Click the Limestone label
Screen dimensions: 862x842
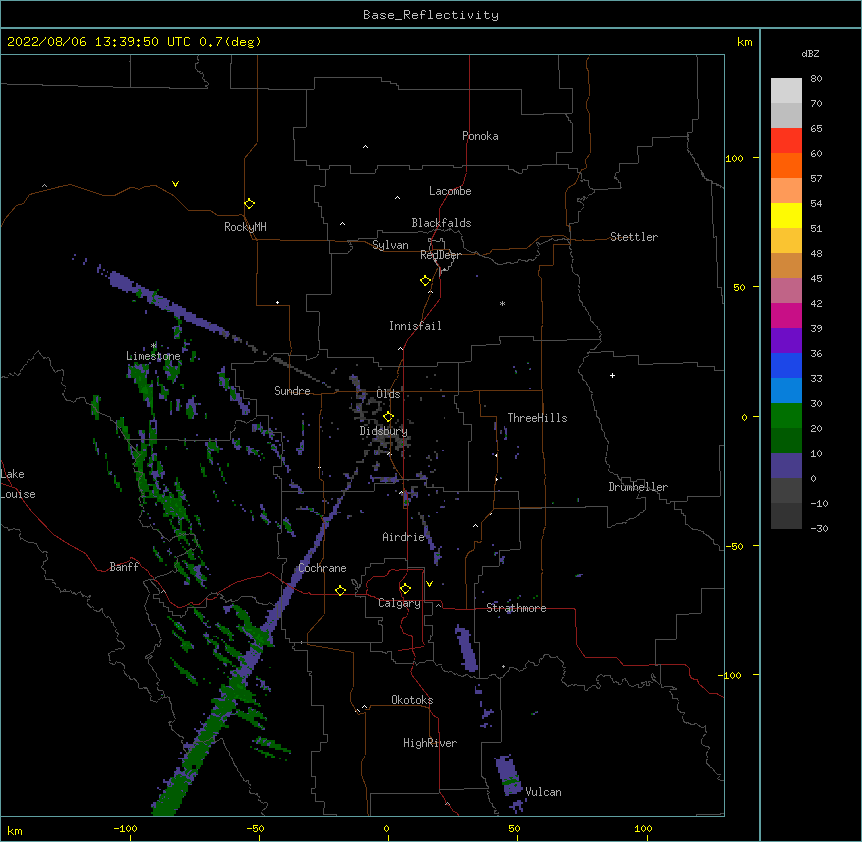[153, 356]
